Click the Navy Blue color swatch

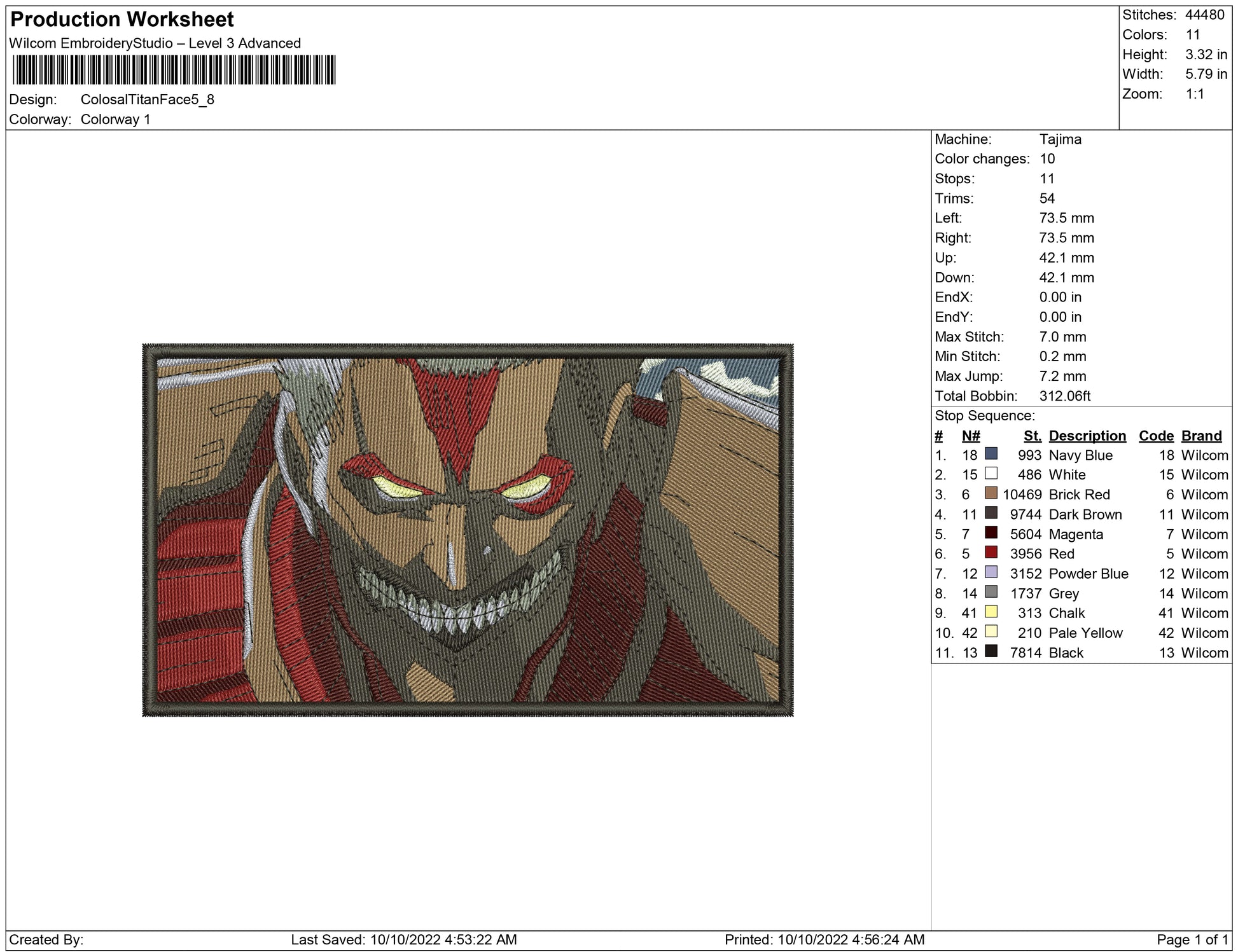991,453
